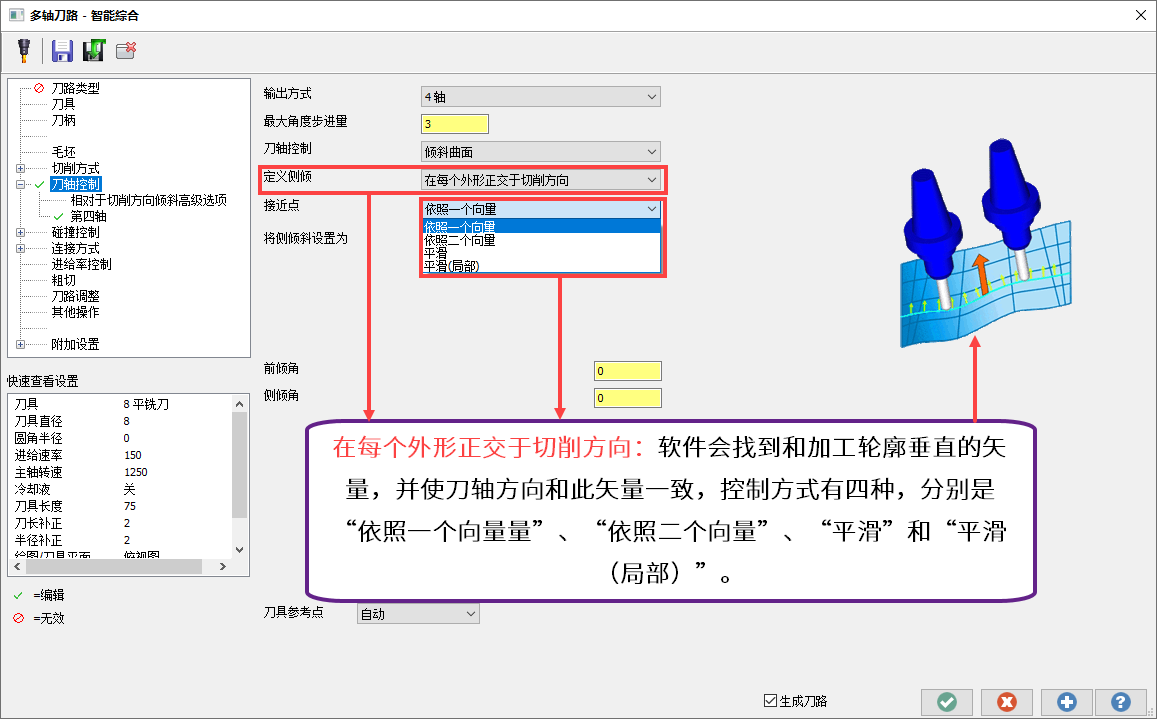Select 粗切 in the tree

tap(63, 281)
